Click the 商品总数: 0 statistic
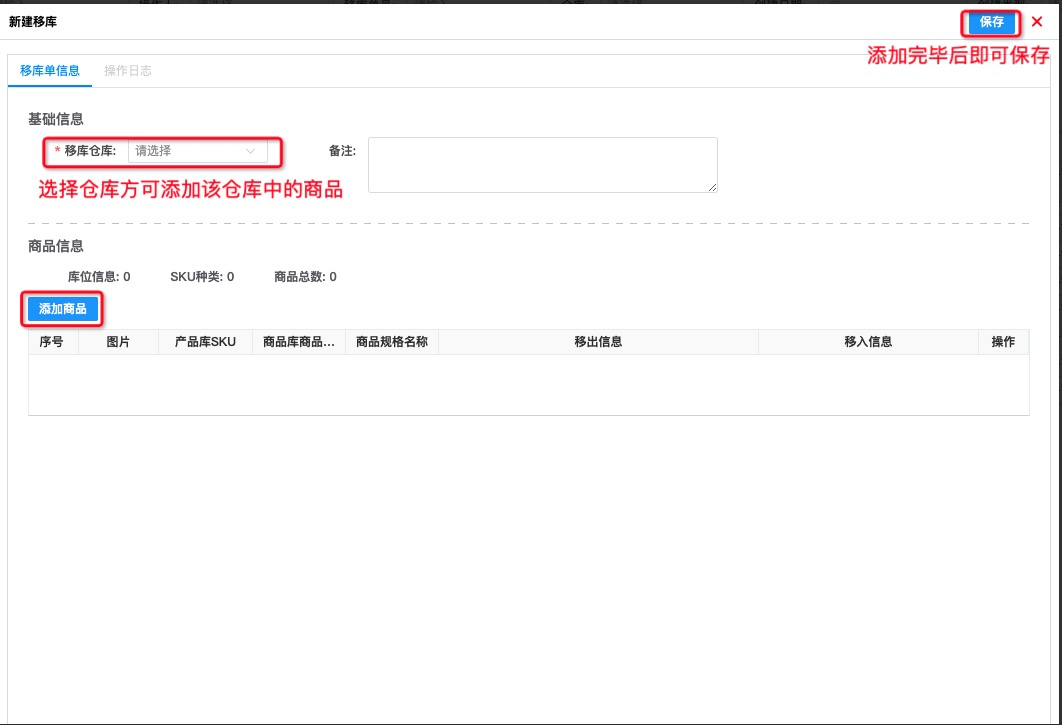The image size is (1062, 725). pos(305,276)
